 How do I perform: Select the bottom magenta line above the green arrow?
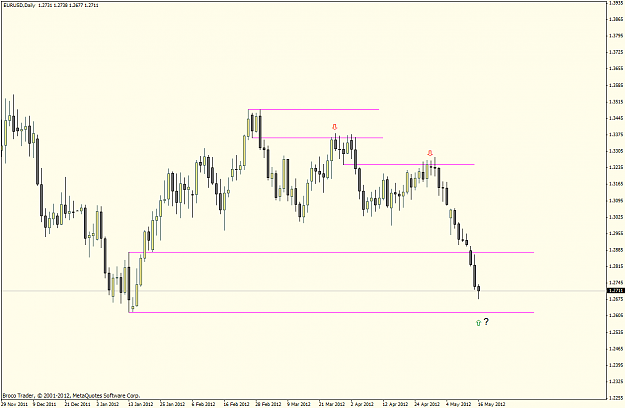331,312
